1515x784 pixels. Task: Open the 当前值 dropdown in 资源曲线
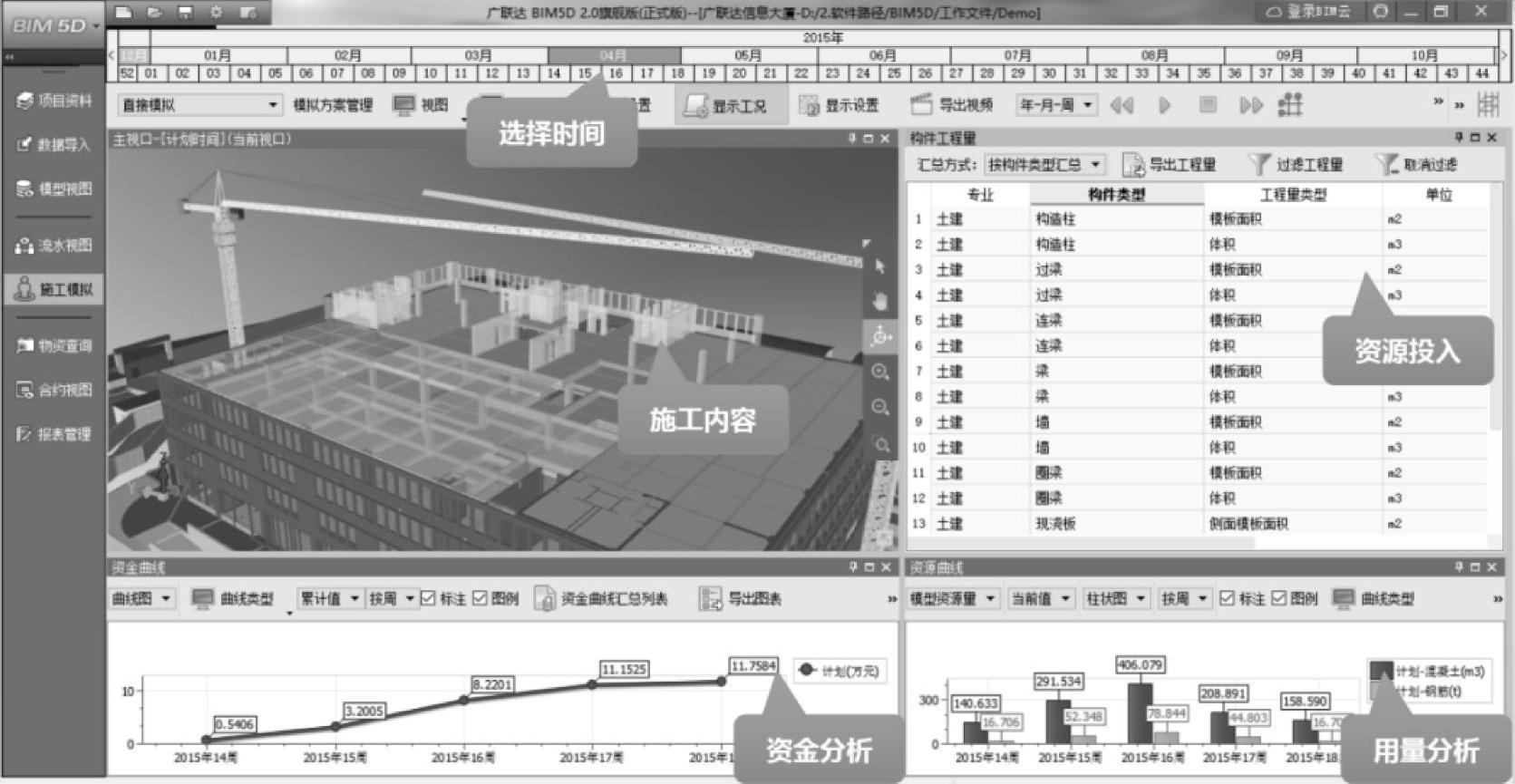tap(1041, 598)
